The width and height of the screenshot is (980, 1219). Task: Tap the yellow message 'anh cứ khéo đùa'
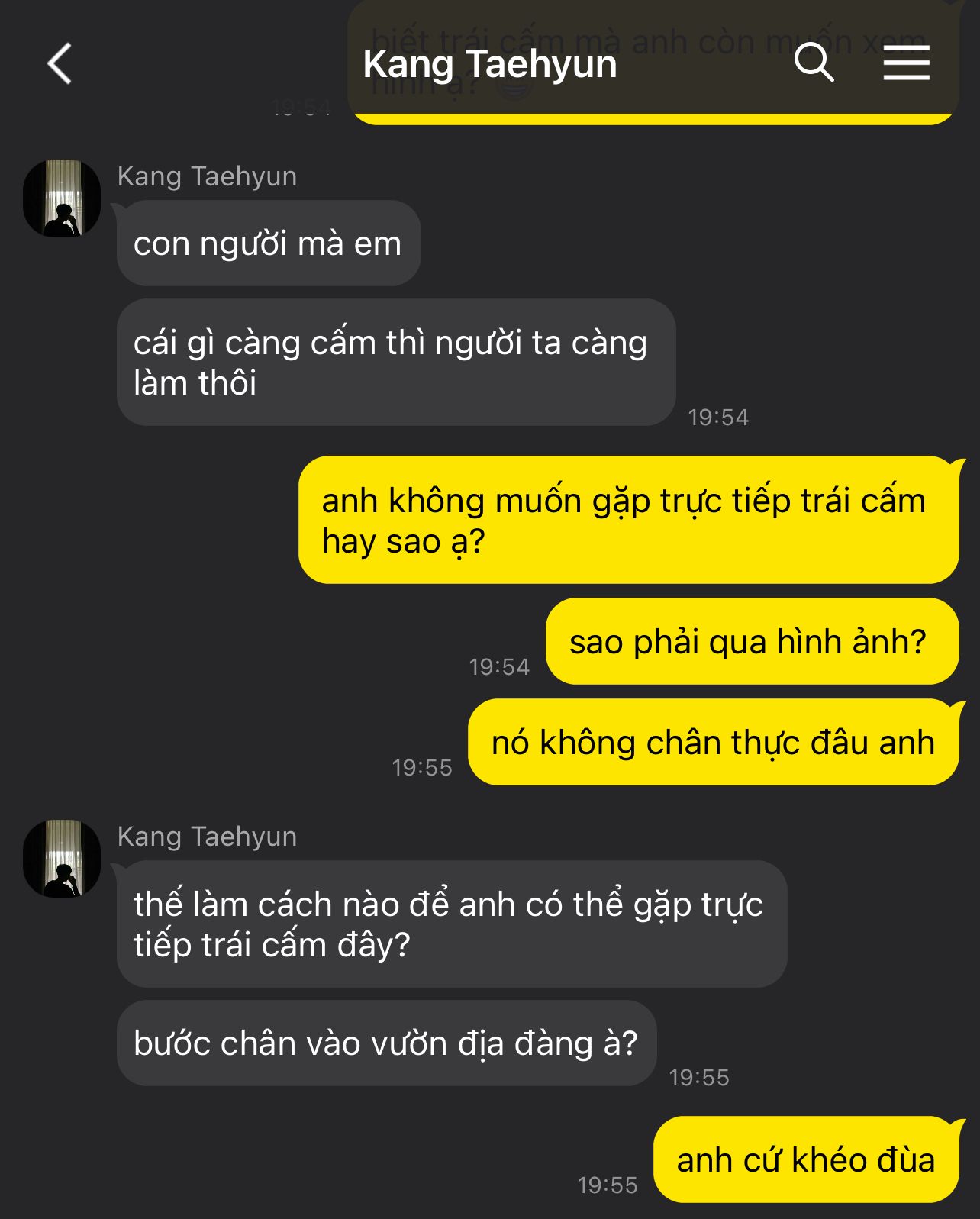(806, 1159)
